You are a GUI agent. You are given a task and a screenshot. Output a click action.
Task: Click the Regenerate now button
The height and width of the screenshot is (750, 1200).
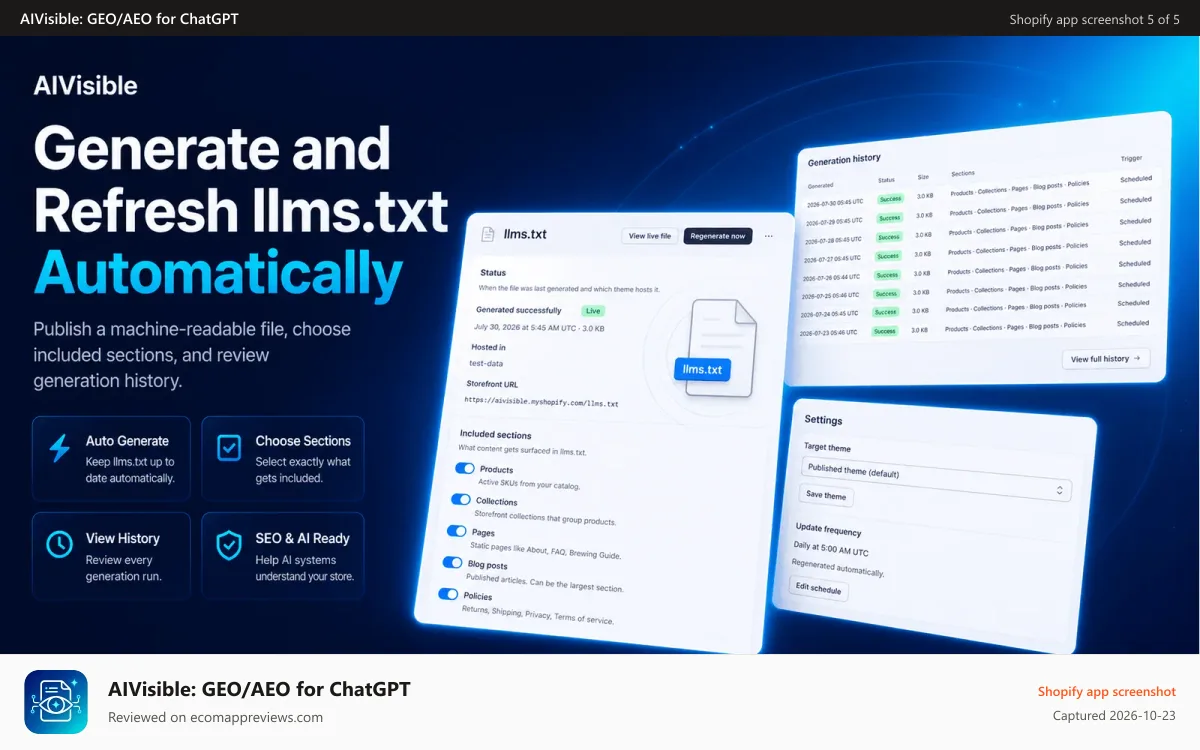click(x=718, y=236)
